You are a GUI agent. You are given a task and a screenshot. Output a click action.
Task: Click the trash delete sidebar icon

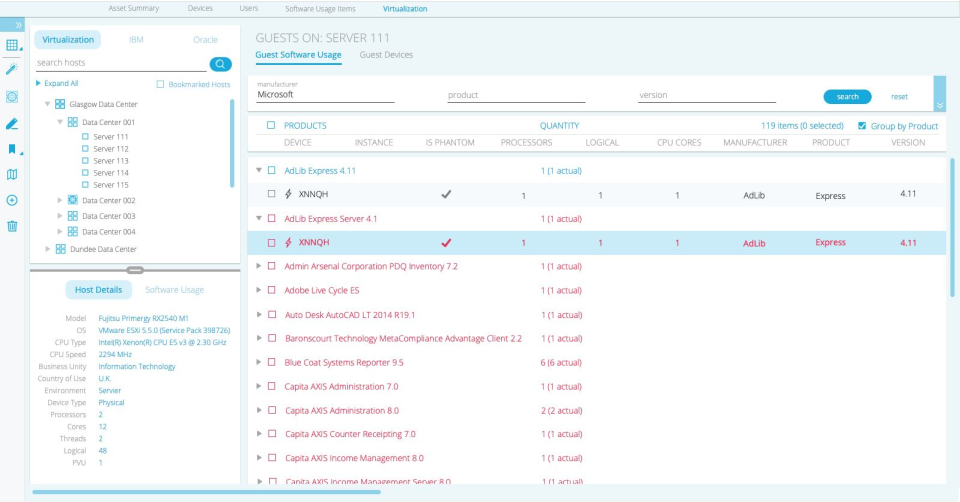click(x=12, y=226)
